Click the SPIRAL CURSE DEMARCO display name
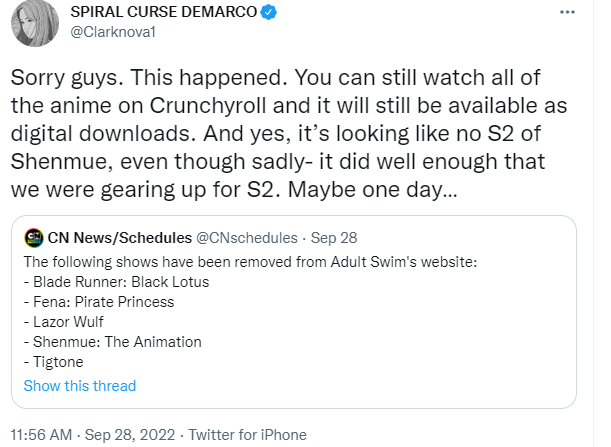 click(x=168, y=12)
